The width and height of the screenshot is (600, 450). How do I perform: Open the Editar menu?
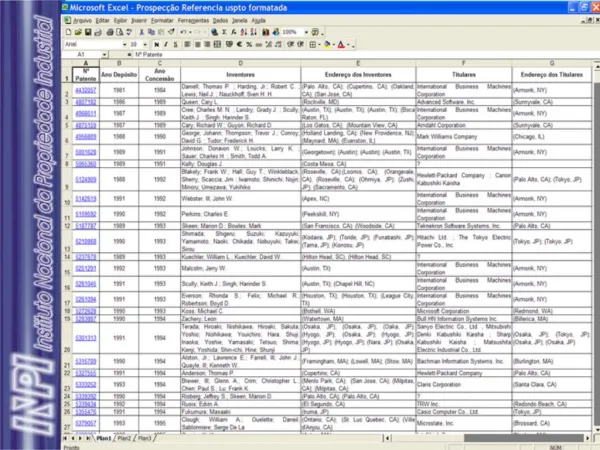103,21
